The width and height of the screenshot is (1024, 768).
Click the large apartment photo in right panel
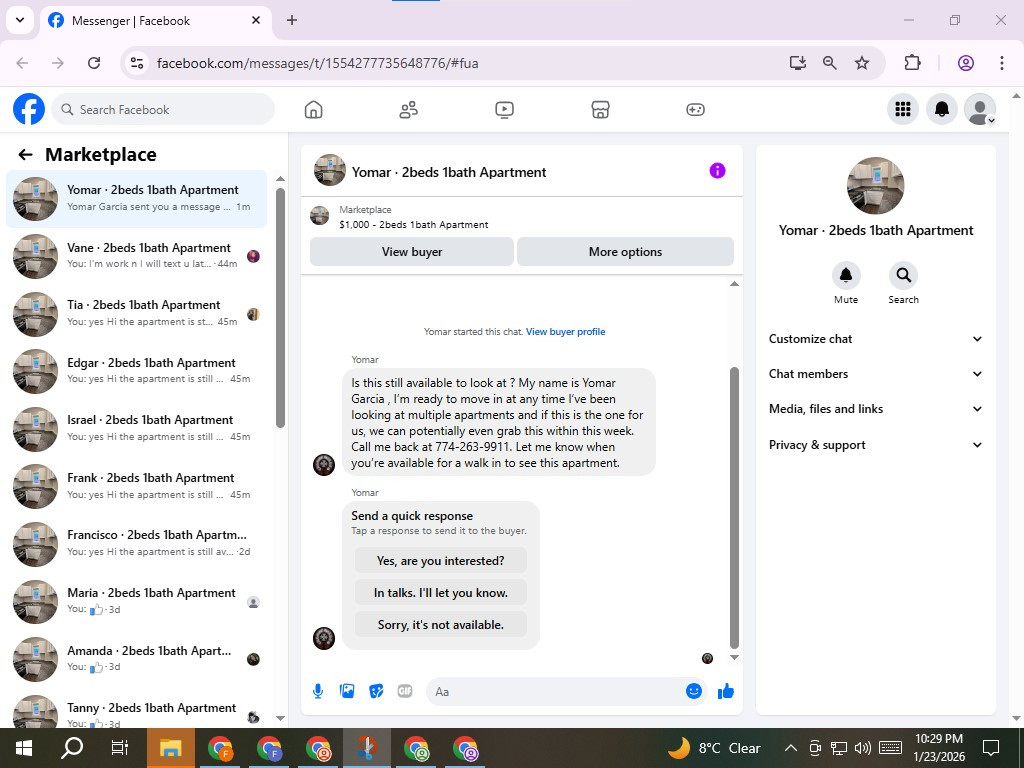(x=875, y=185)
